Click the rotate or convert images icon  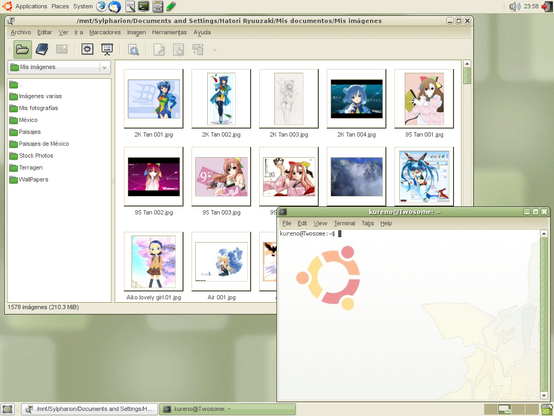pos(198,49)
